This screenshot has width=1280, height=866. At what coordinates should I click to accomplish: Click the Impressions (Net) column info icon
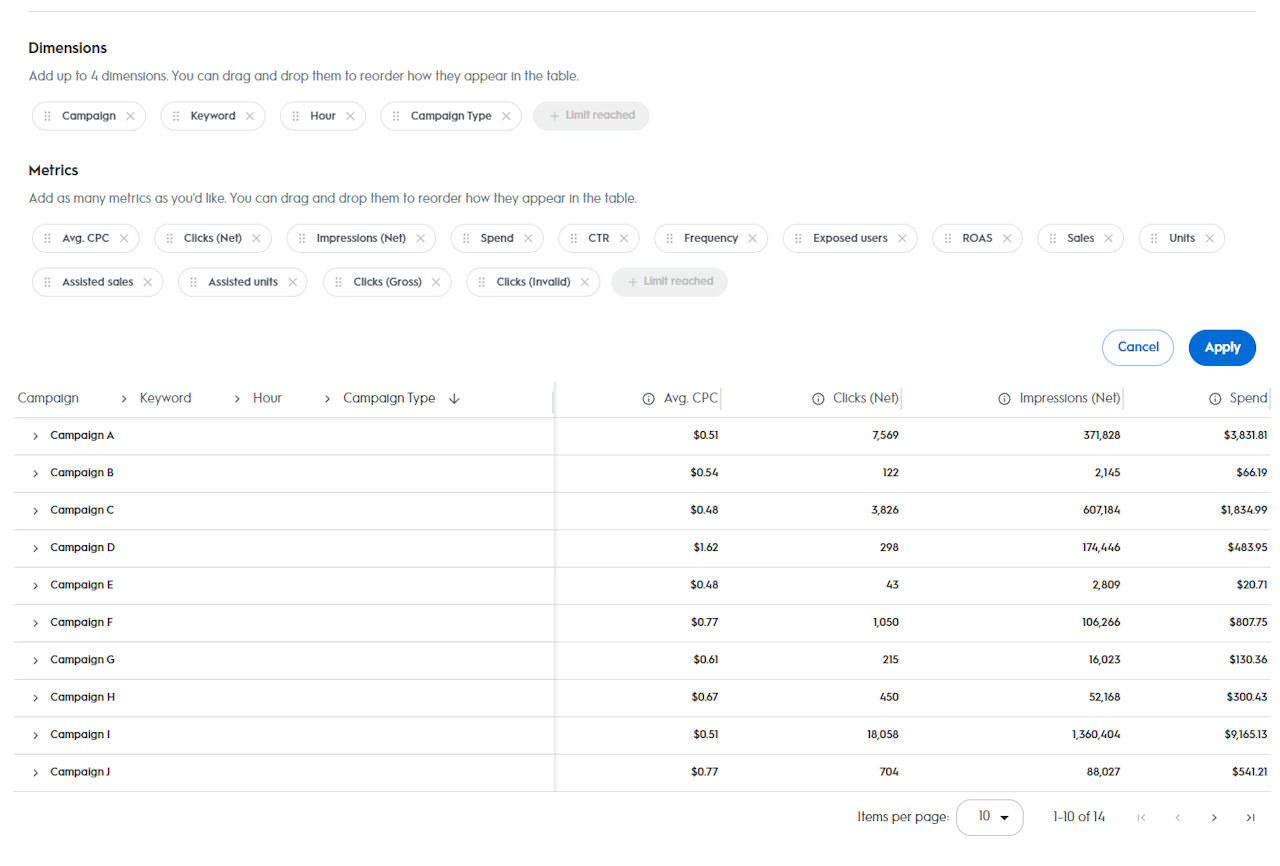click(1004, 399)
